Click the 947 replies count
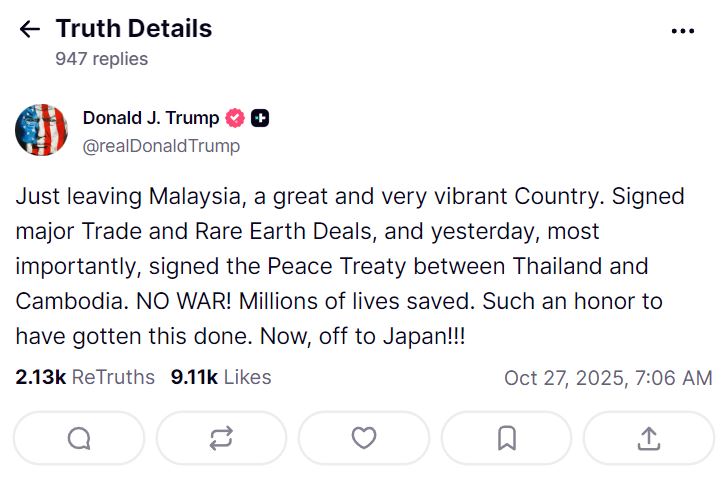 [x=101, y=59]
